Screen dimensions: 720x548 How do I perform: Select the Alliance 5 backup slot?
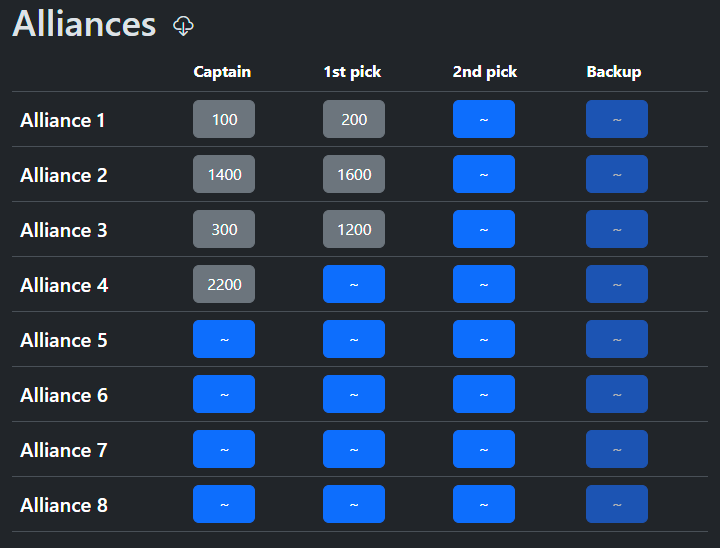click(617, 339)
